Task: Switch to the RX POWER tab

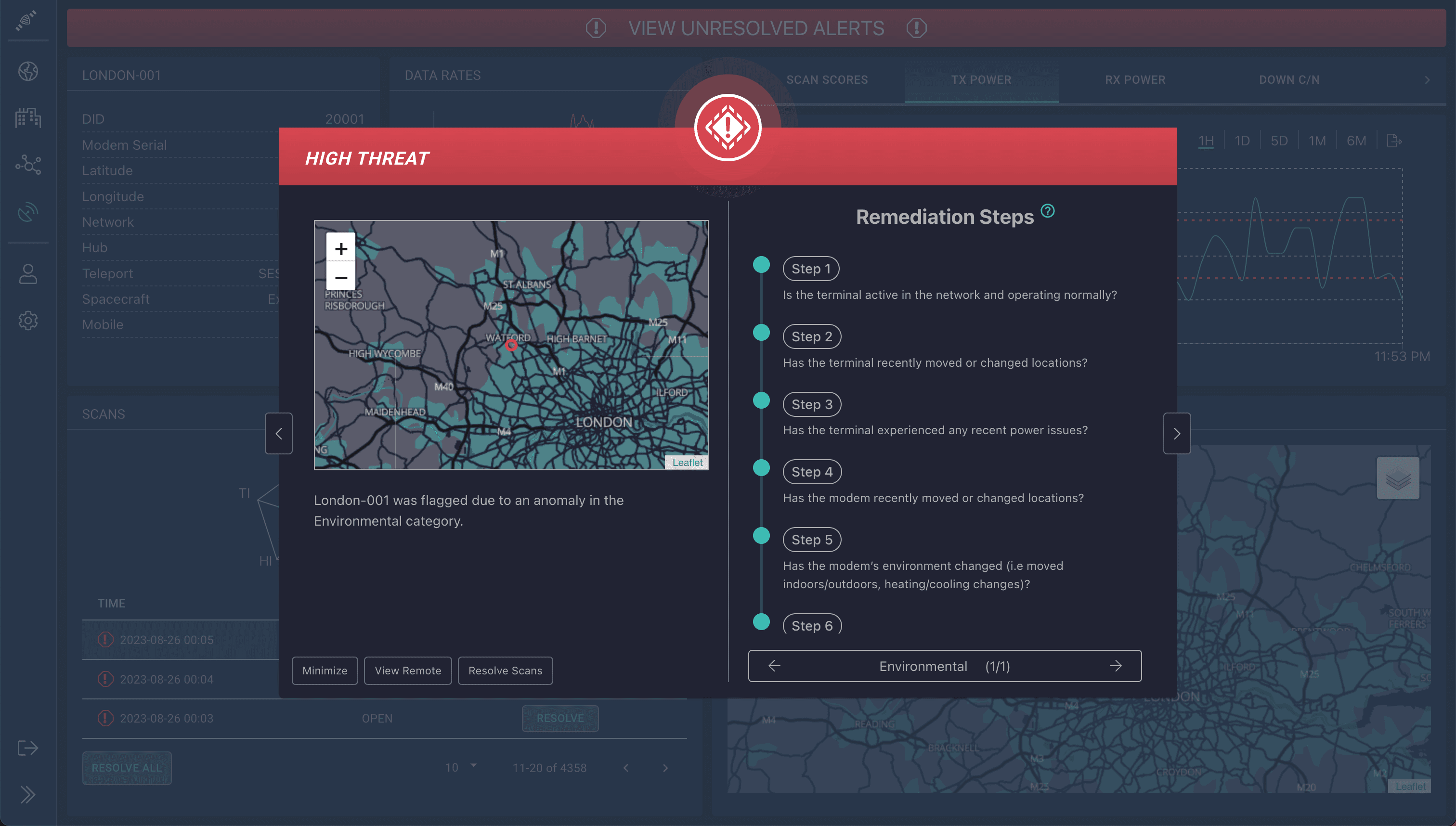Action: (1135, 79)
